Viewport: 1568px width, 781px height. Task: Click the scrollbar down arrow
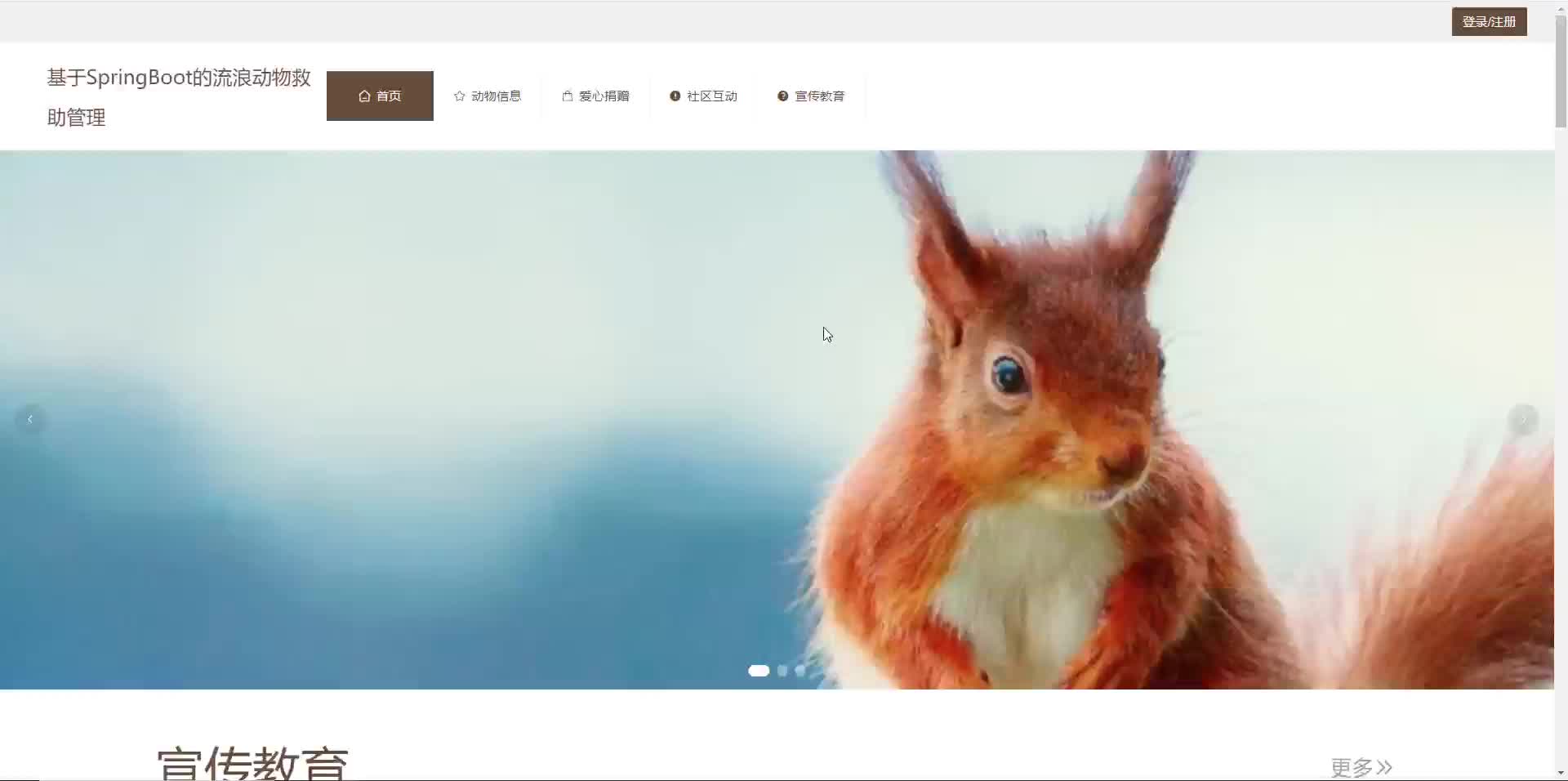[x=1561, y=773]
